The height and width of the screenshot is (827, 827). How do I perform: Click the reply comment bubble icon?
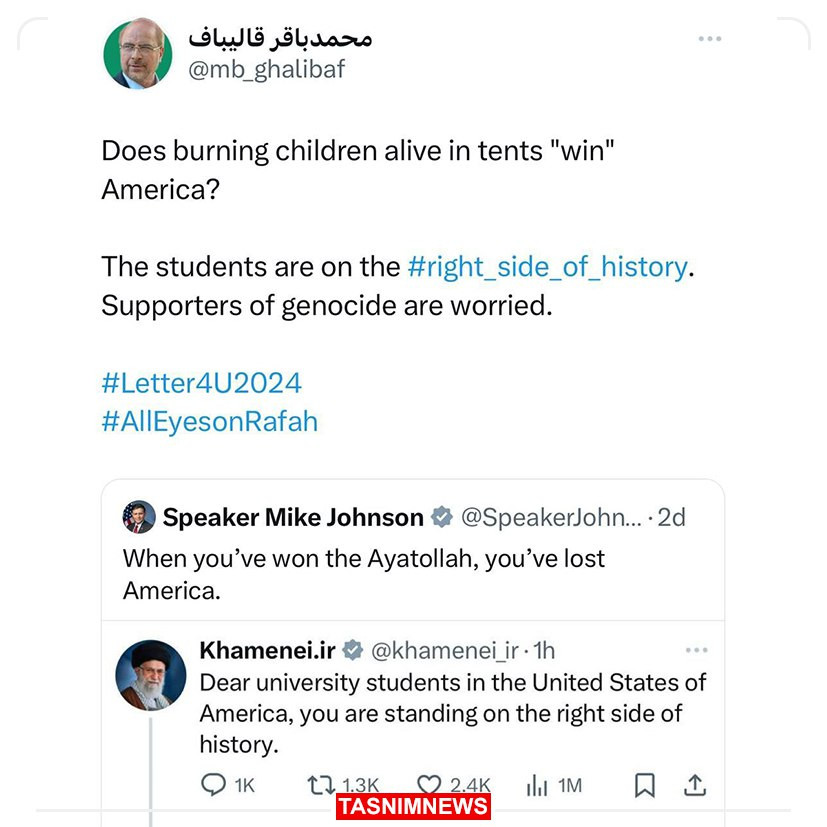click(214, 785)
